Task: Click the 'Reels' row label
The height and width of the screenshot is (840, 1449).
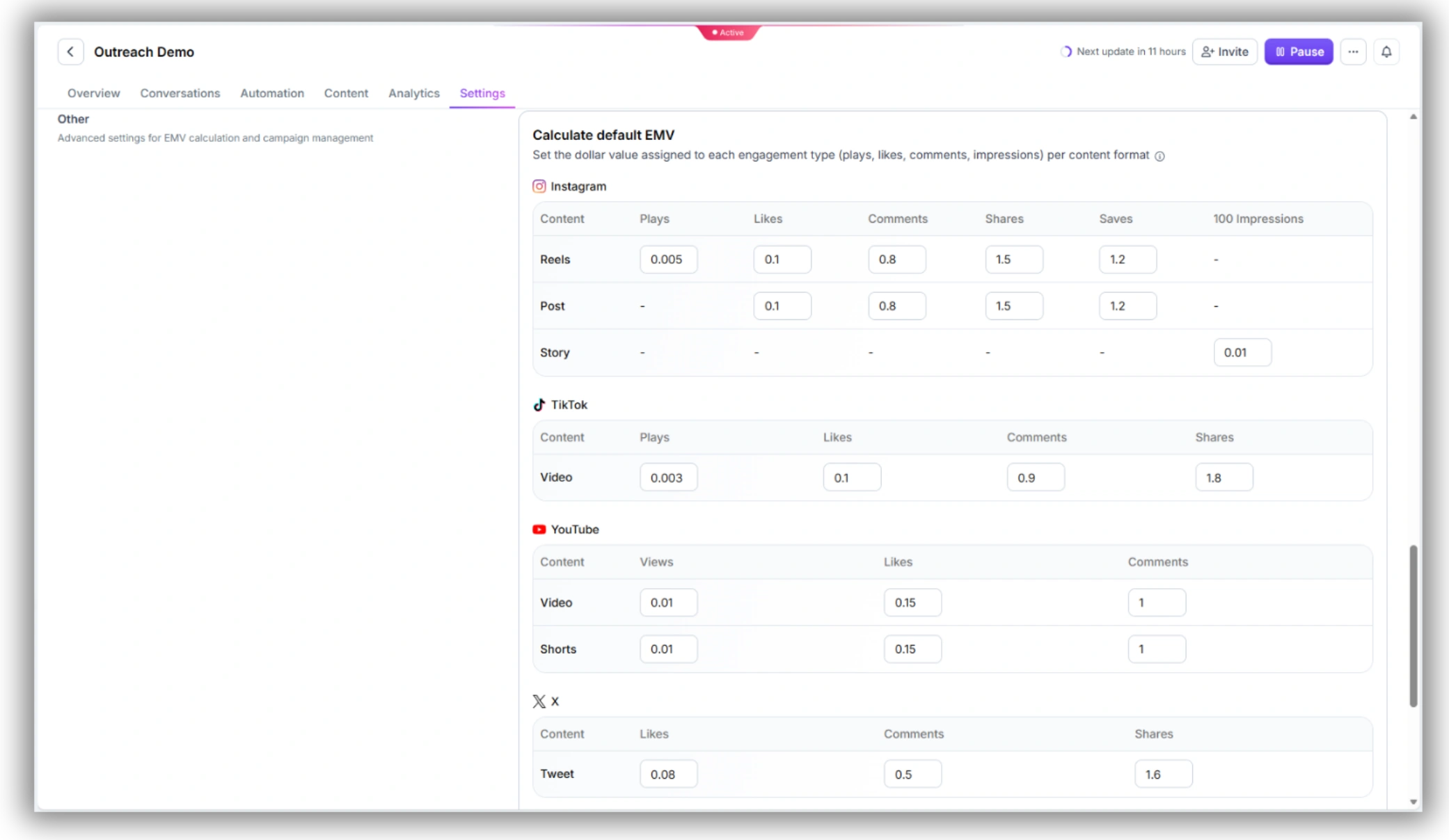Action: (555, 260)
